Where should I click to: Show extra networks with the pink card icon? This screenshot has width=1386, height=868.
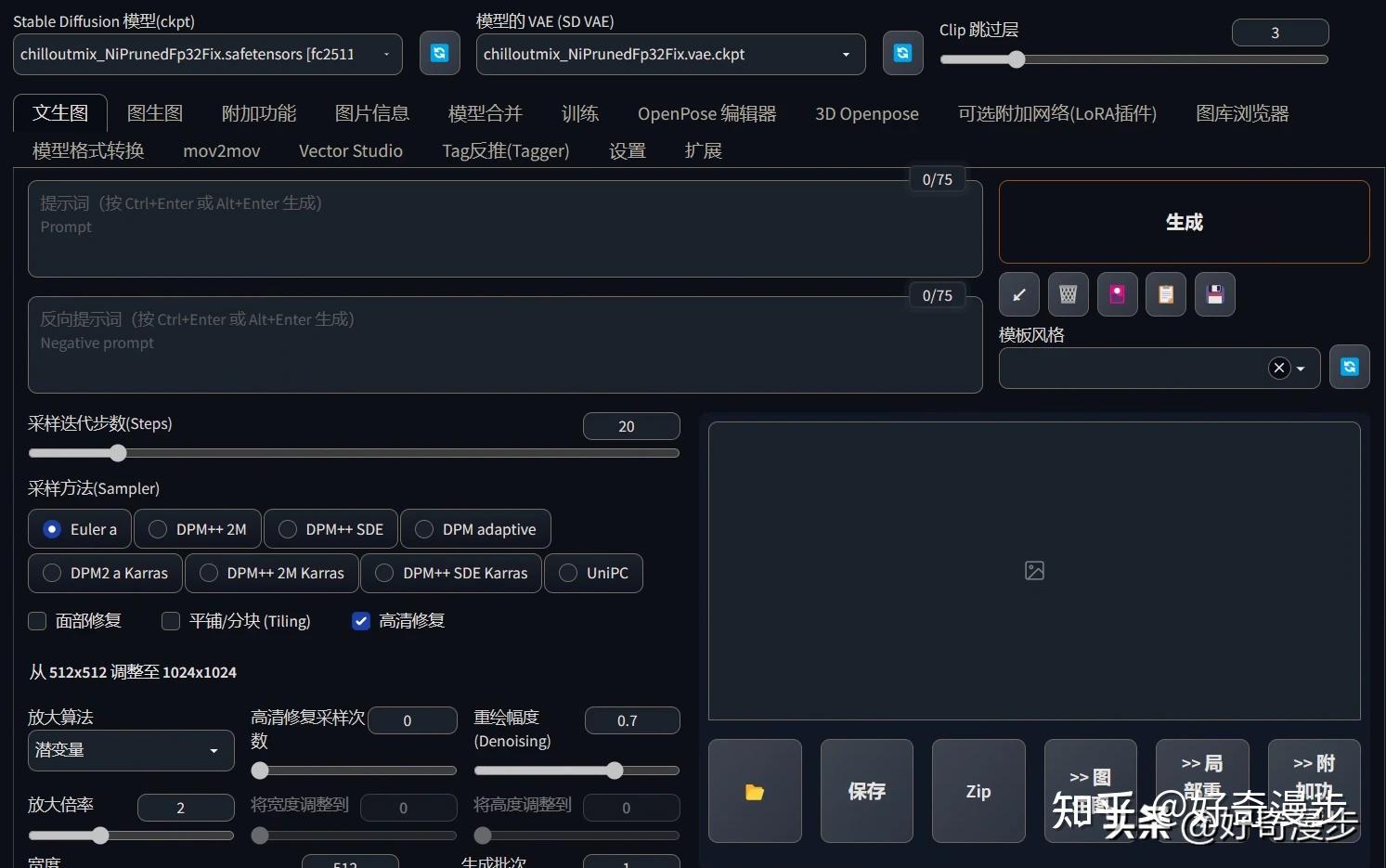(1118, 295)
